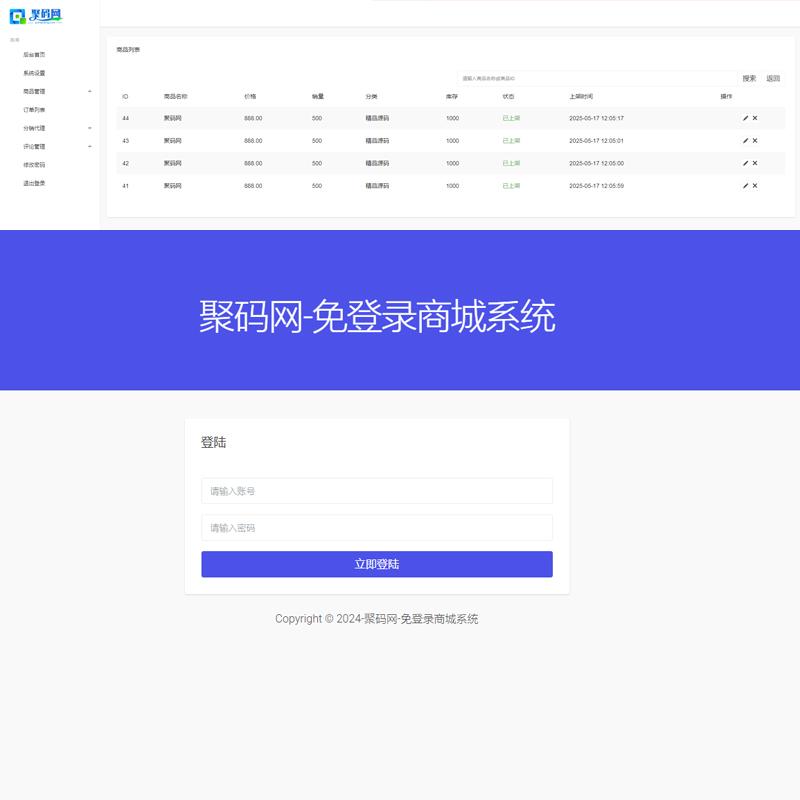Click the edit icon on row 42
Viewport: 800px width, 800px height.
click(745, 162)
